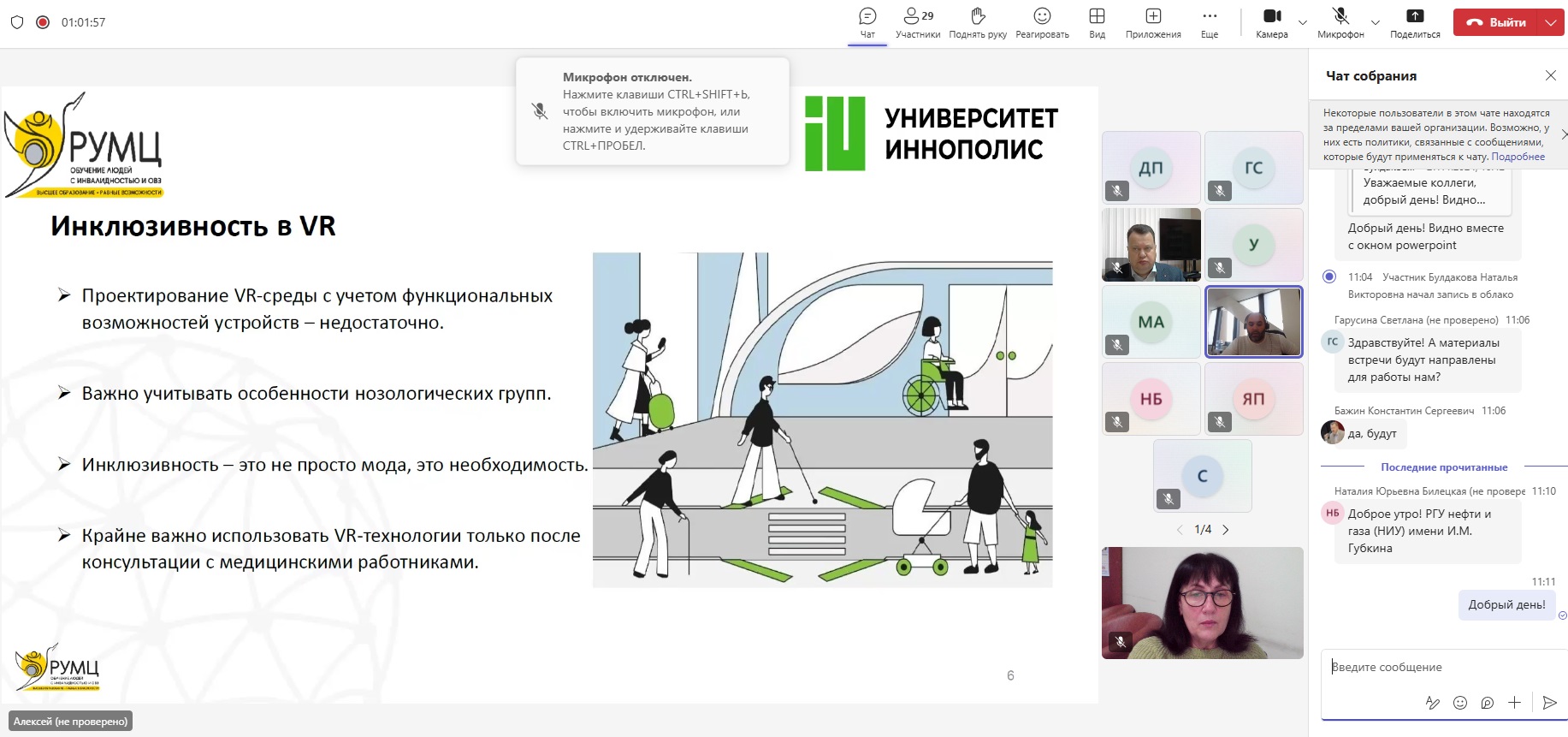Viewport: 1568px width, 737px height.
Task: Click the message input field
Action: click(1437, 667)
